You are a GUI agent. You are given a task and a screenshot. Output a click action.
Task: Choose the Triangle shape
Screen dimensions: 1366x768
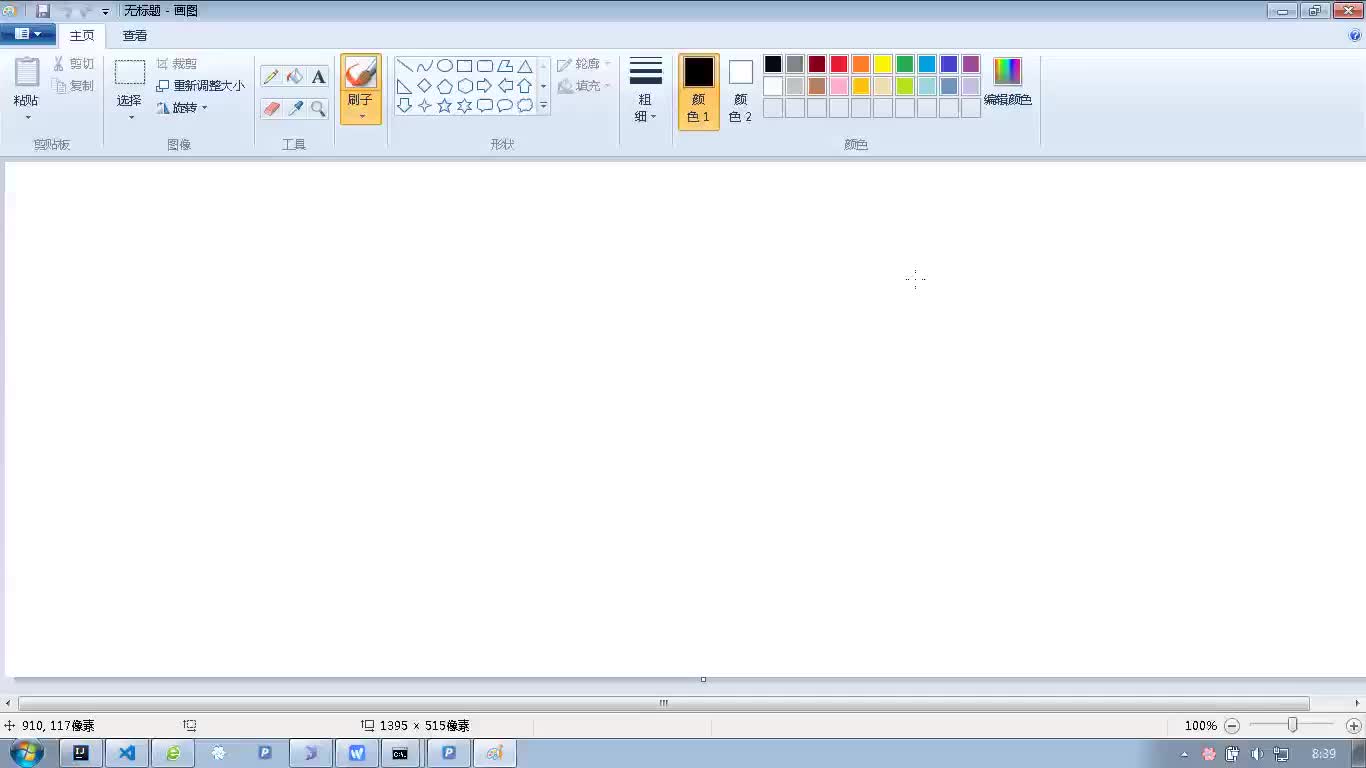525,66
